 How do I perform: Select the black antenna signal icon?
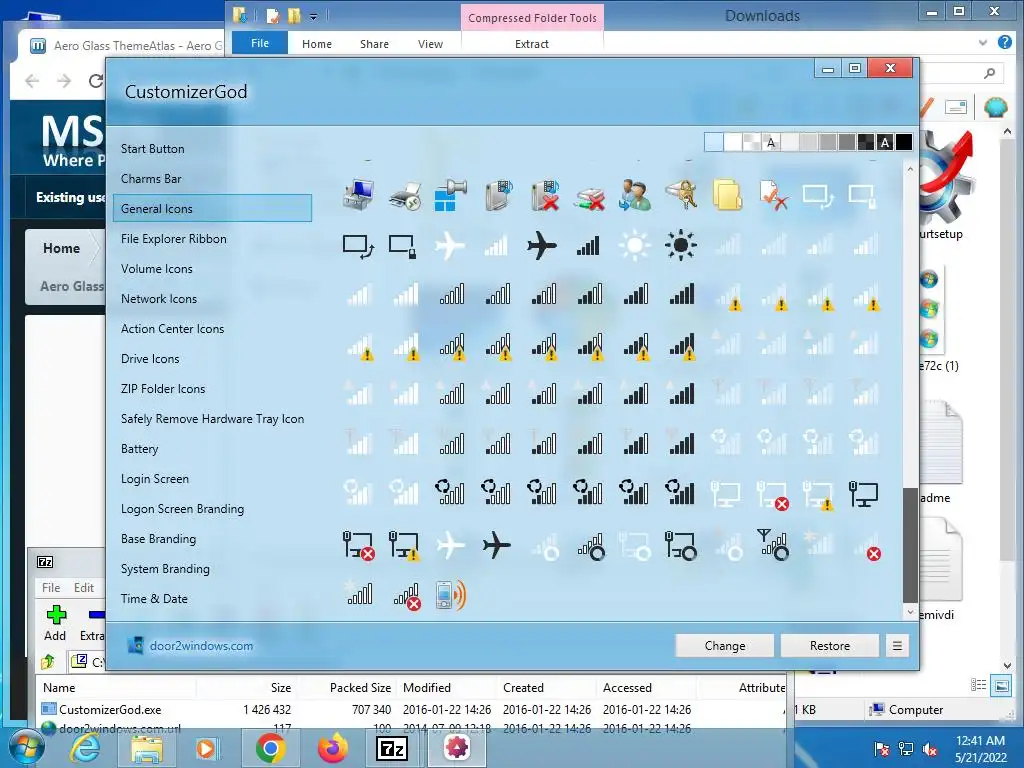773,545
